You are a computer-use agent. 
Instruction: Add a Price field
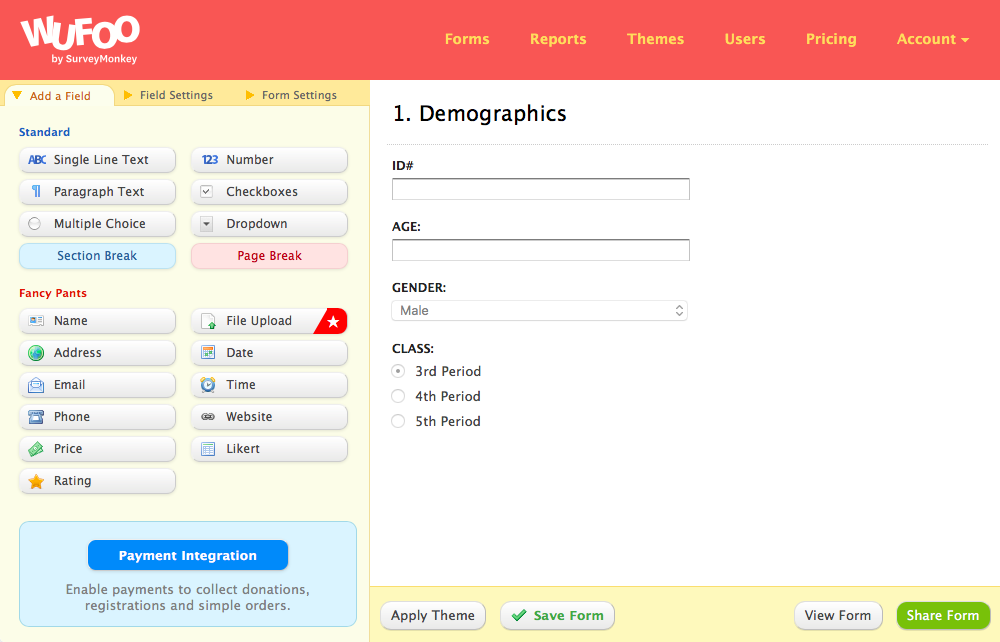[x=98, y=449]
